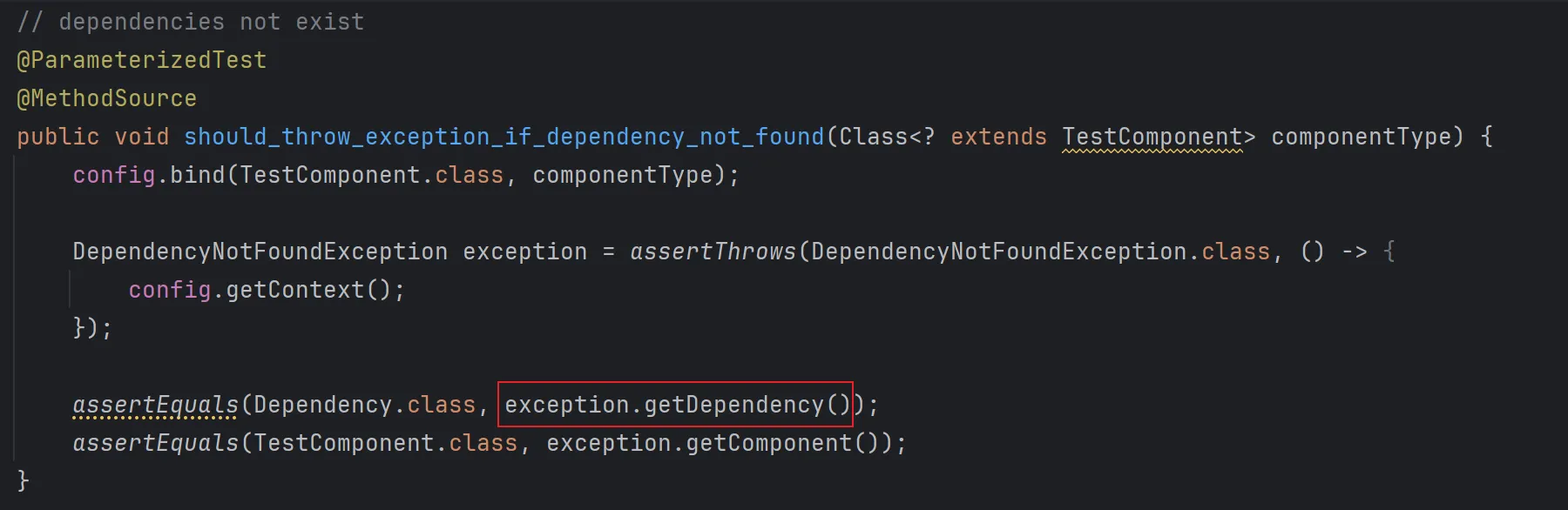Click the assertEquals call on the last statement
The height and width of the screenshot is (510, 1568).
click(x=155, y=443)
